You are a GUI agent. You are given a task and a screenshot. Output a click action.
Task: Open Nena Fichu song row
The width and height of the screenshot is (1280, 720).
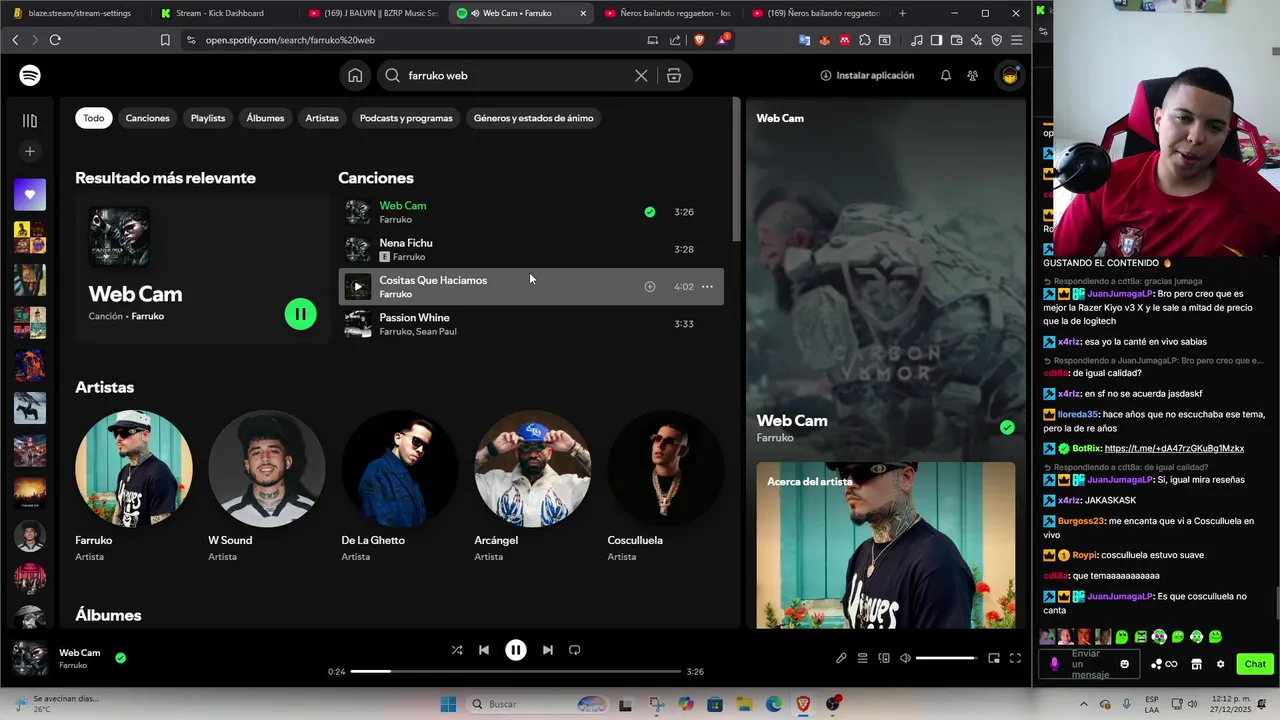click(x=531, y=249)
